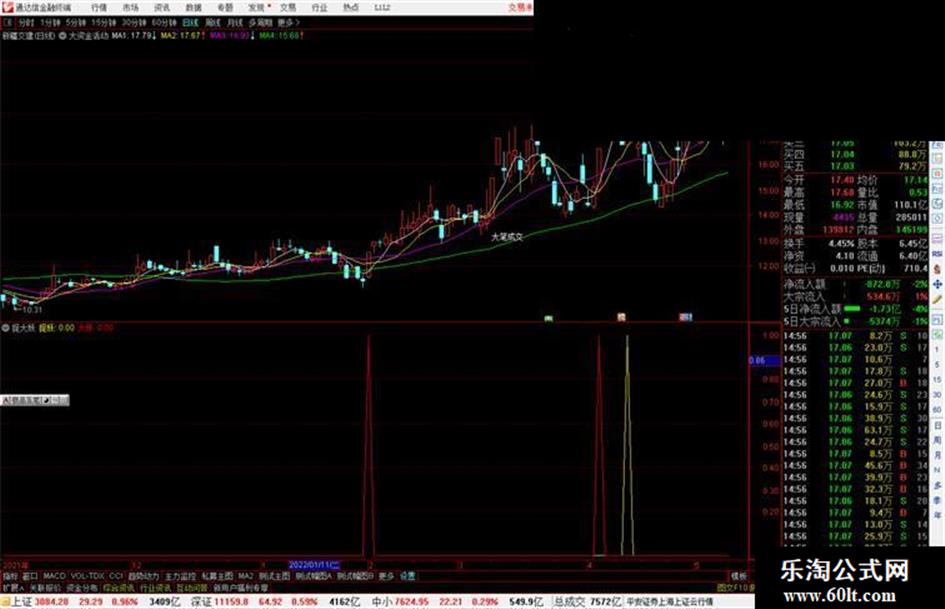Click the orange info marker below the chart
The height and width of the screenshot is (609, 945).
tap(621, 317)
